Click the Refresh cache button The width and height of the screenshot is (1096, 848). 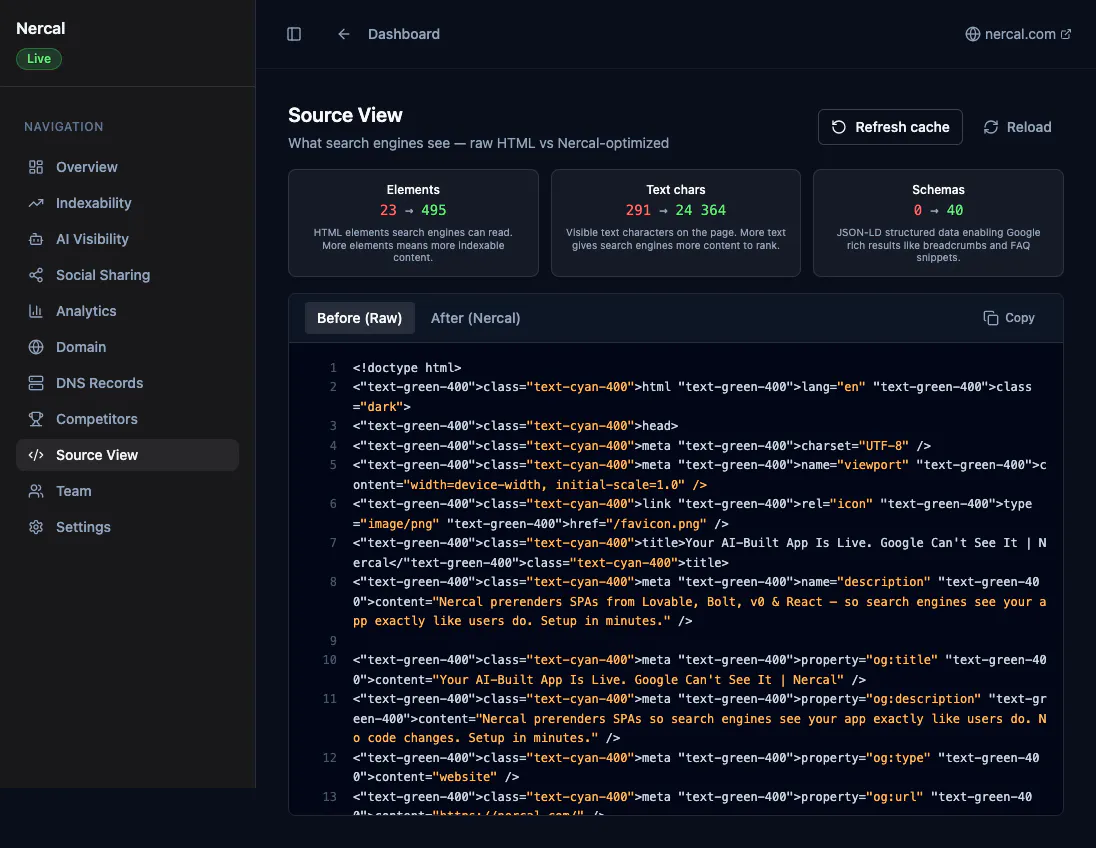tap(890, 127)
